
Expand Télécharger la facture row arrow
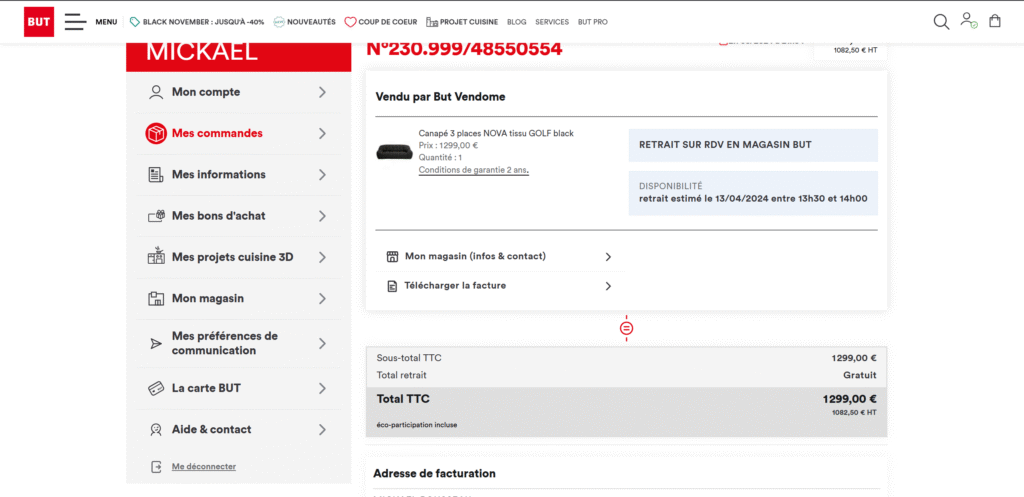tap(608, 286)
